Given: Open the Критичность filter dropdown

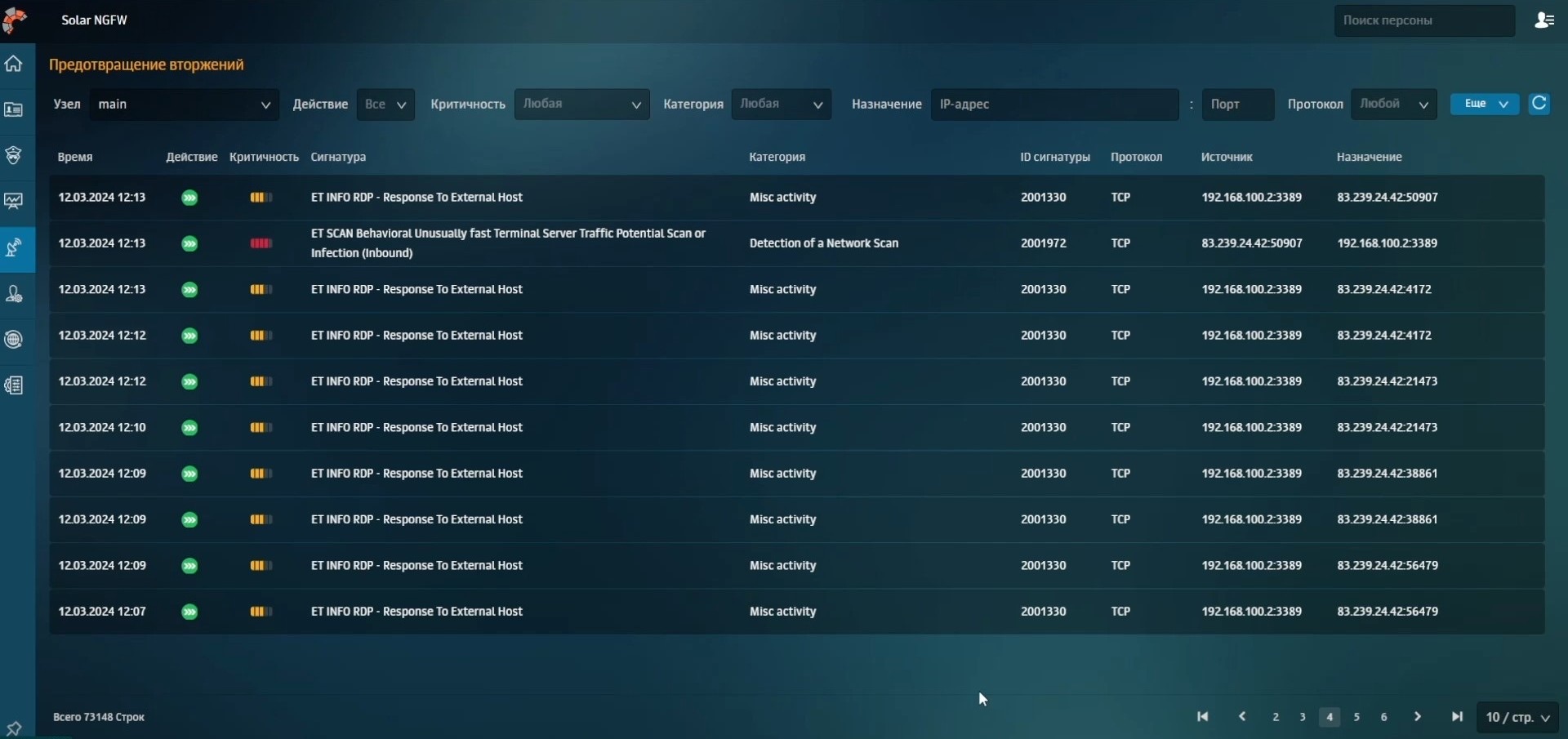Looking at the screenshot, I should tap(581, 105).
